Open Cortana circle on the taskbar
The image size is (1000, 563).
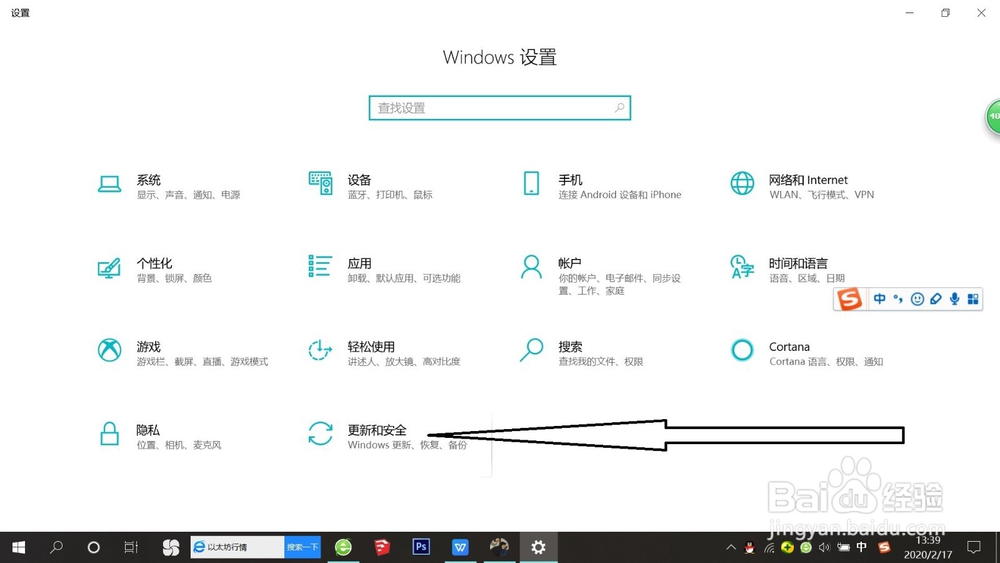pyautogui.click(x=93, y=547)
